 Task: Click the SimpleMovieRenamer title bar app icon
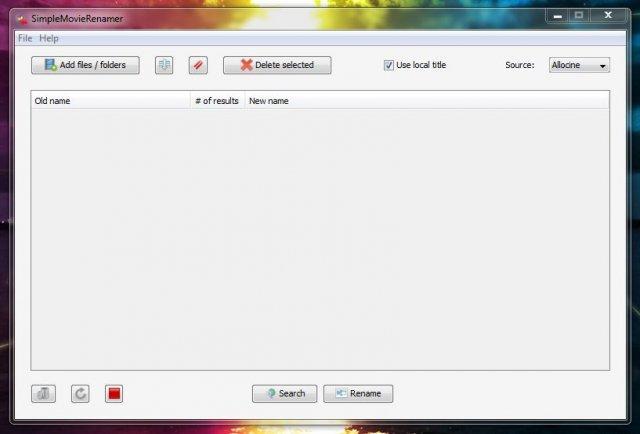[22, 18]
